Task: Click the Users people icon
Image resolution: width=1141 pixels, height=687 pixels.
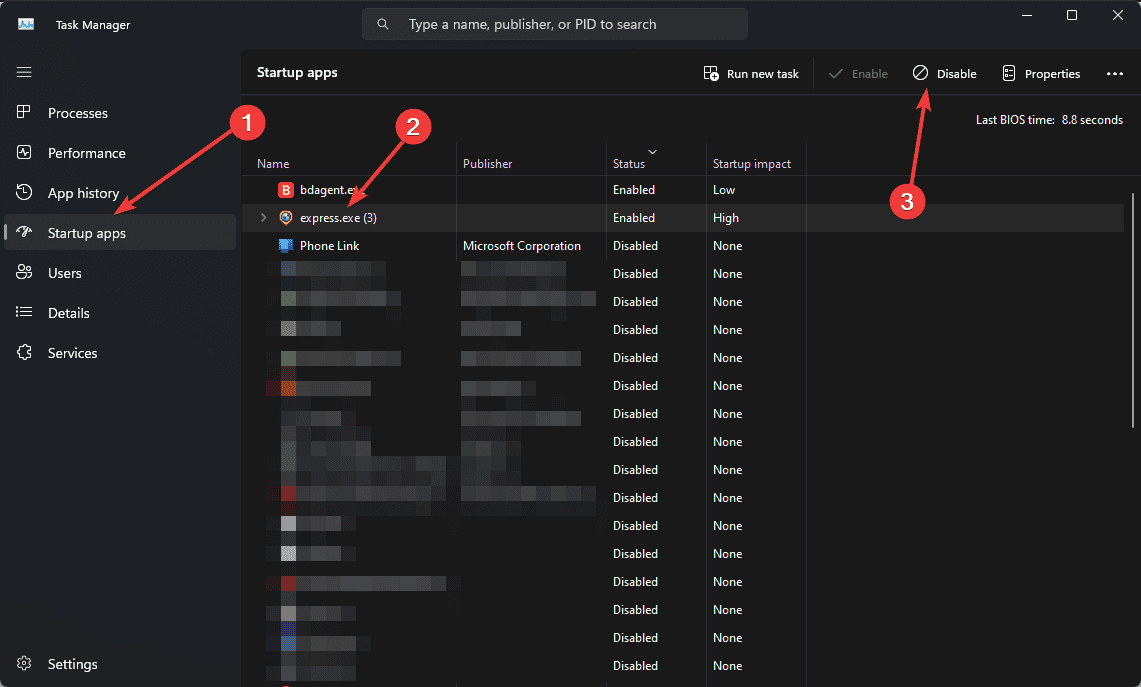Action: (24, 272)
